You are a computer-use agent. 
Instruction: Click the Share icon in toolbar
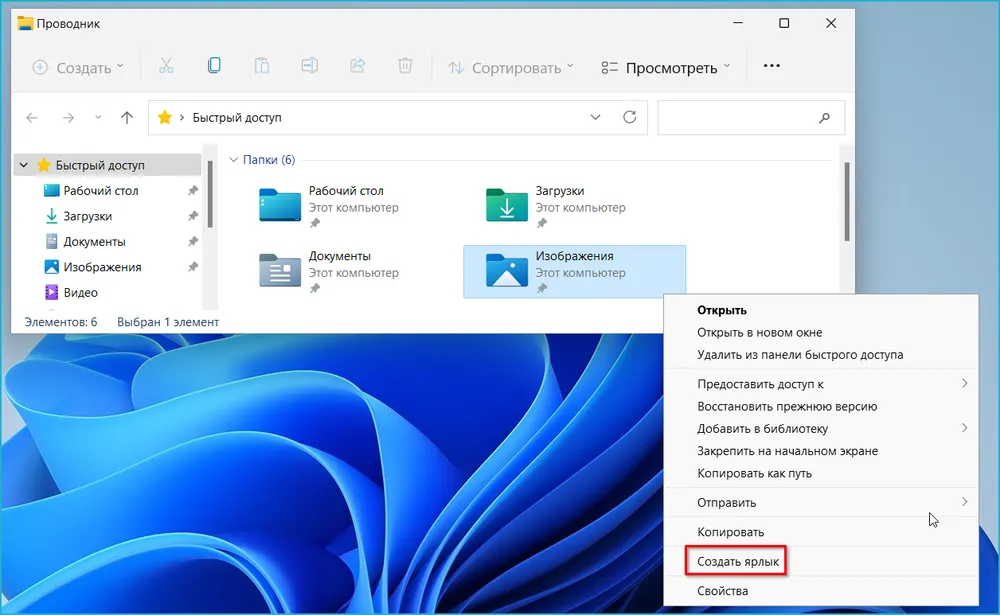(357, 66)
